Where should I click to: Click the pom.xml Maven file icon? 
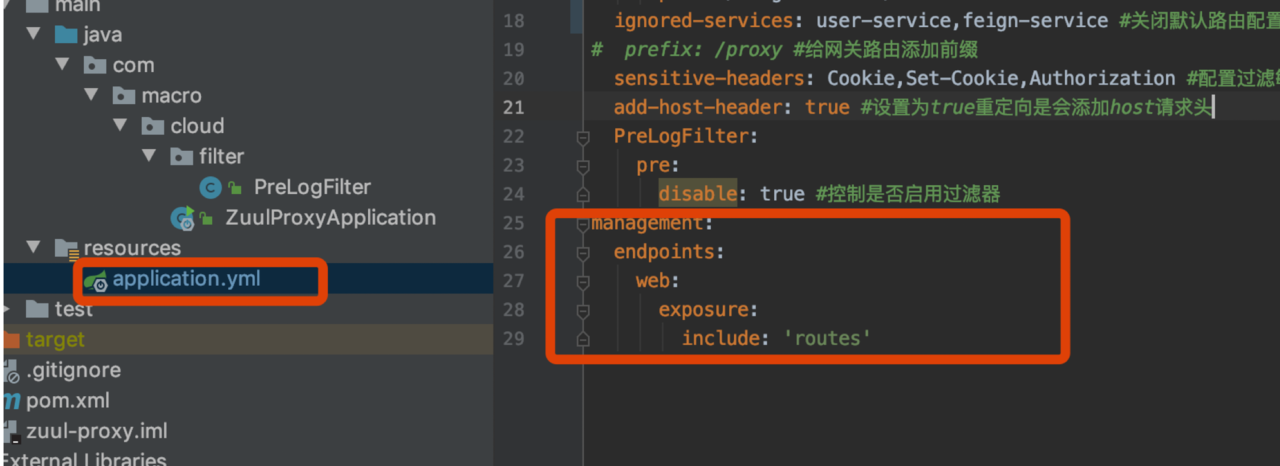click(x=11, y=401)
